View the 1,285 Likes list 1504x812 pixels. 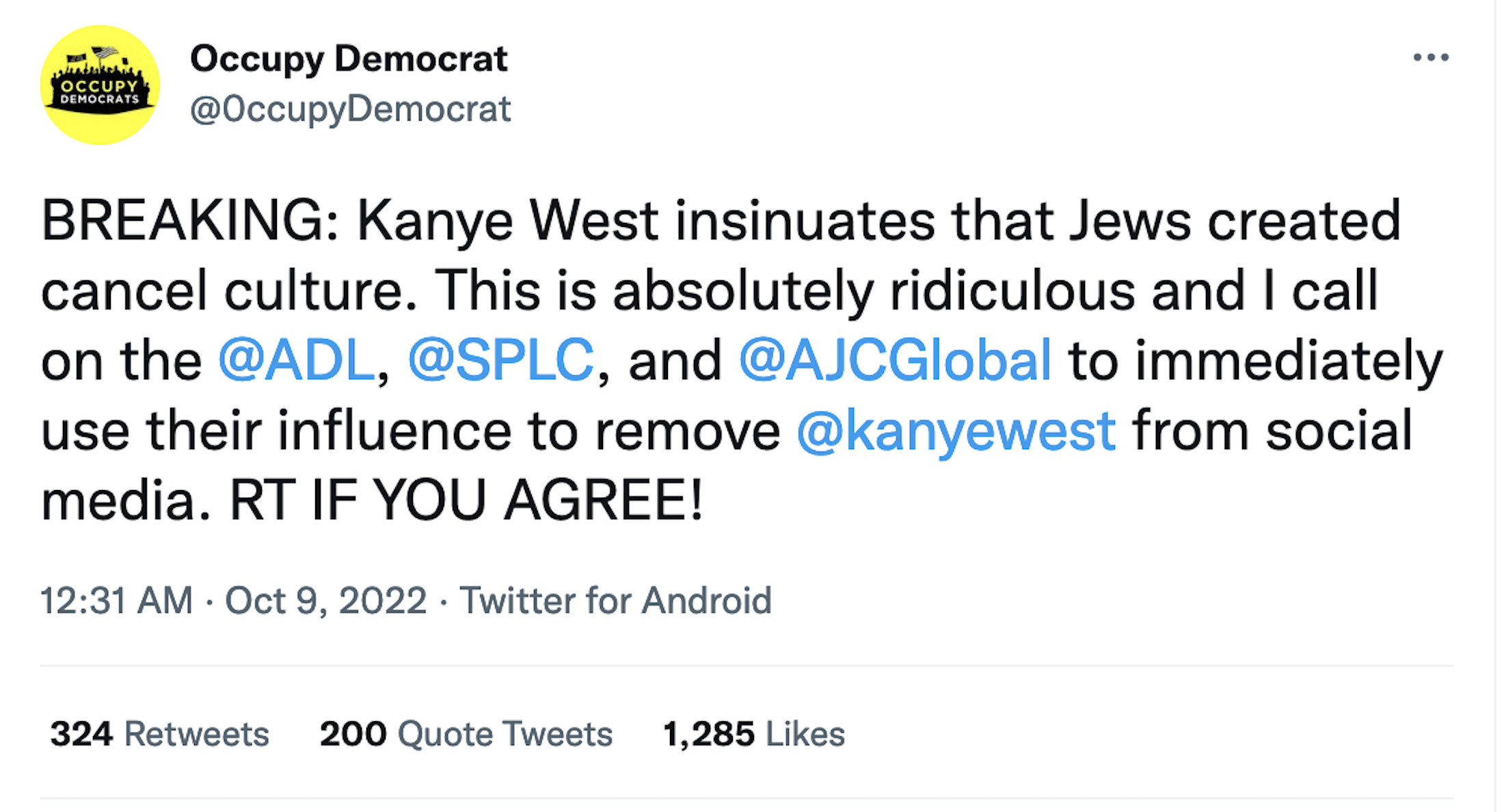tap(753, 734)
